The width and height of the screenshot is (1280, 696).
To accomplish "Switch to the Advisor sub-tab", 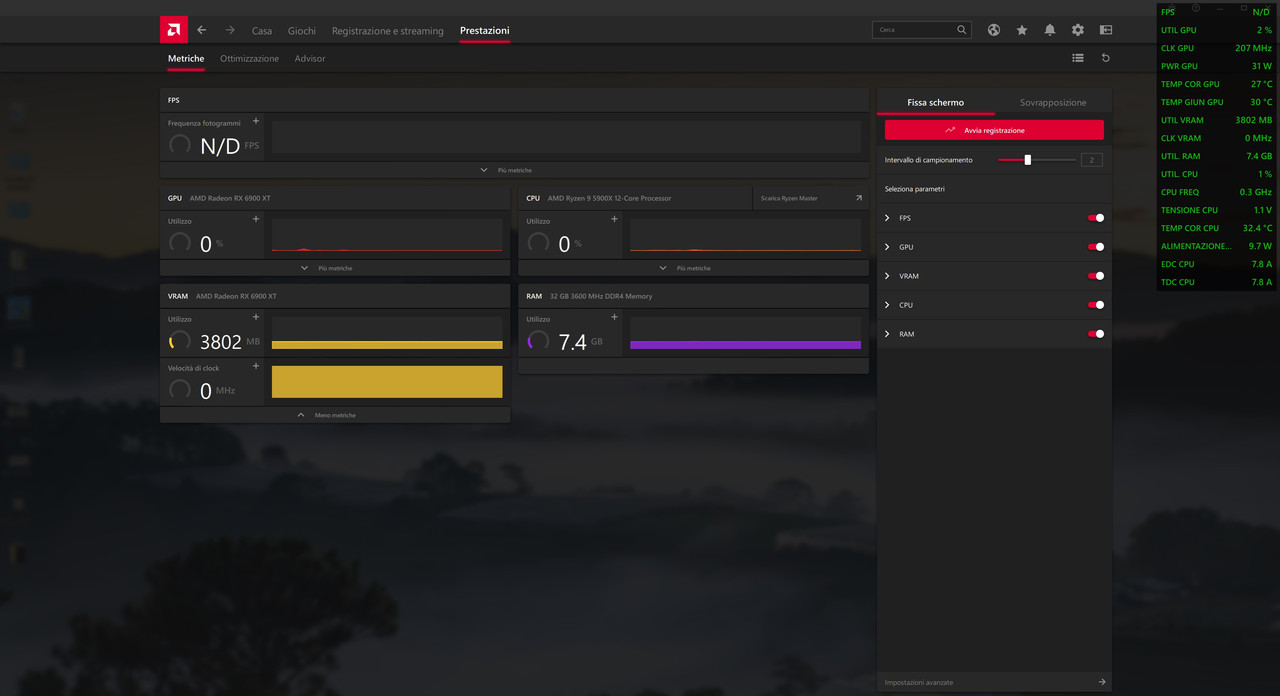I will 310,59.
